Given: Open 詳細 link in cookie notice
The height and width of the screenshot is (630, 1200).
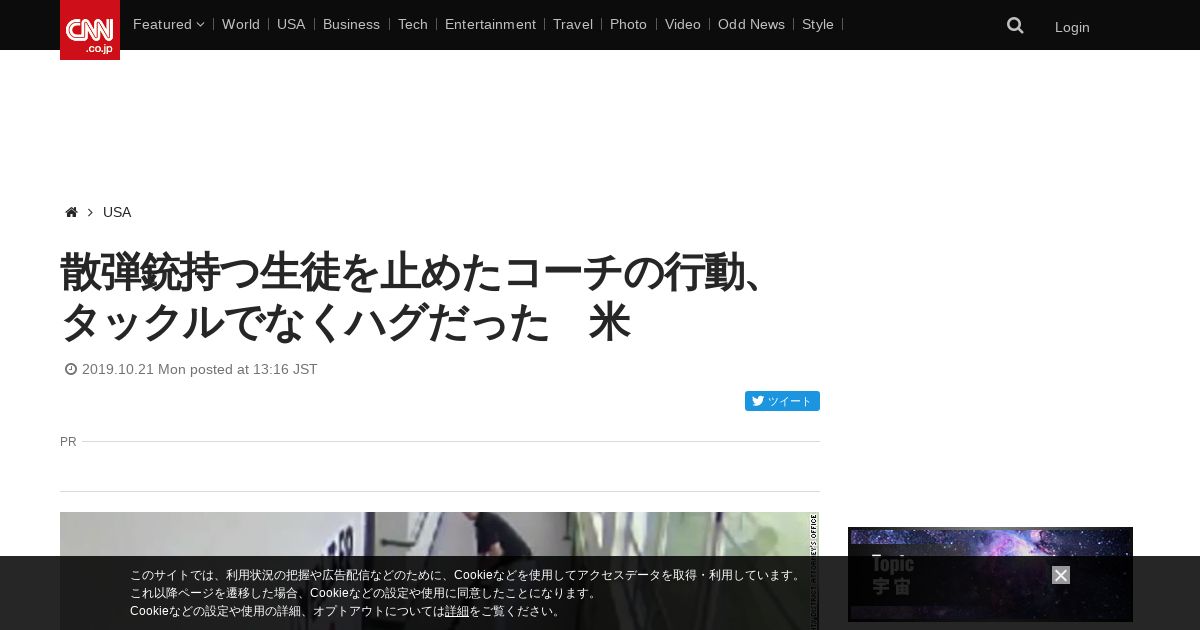Looking at the screenshot, I should click(457, 611).
